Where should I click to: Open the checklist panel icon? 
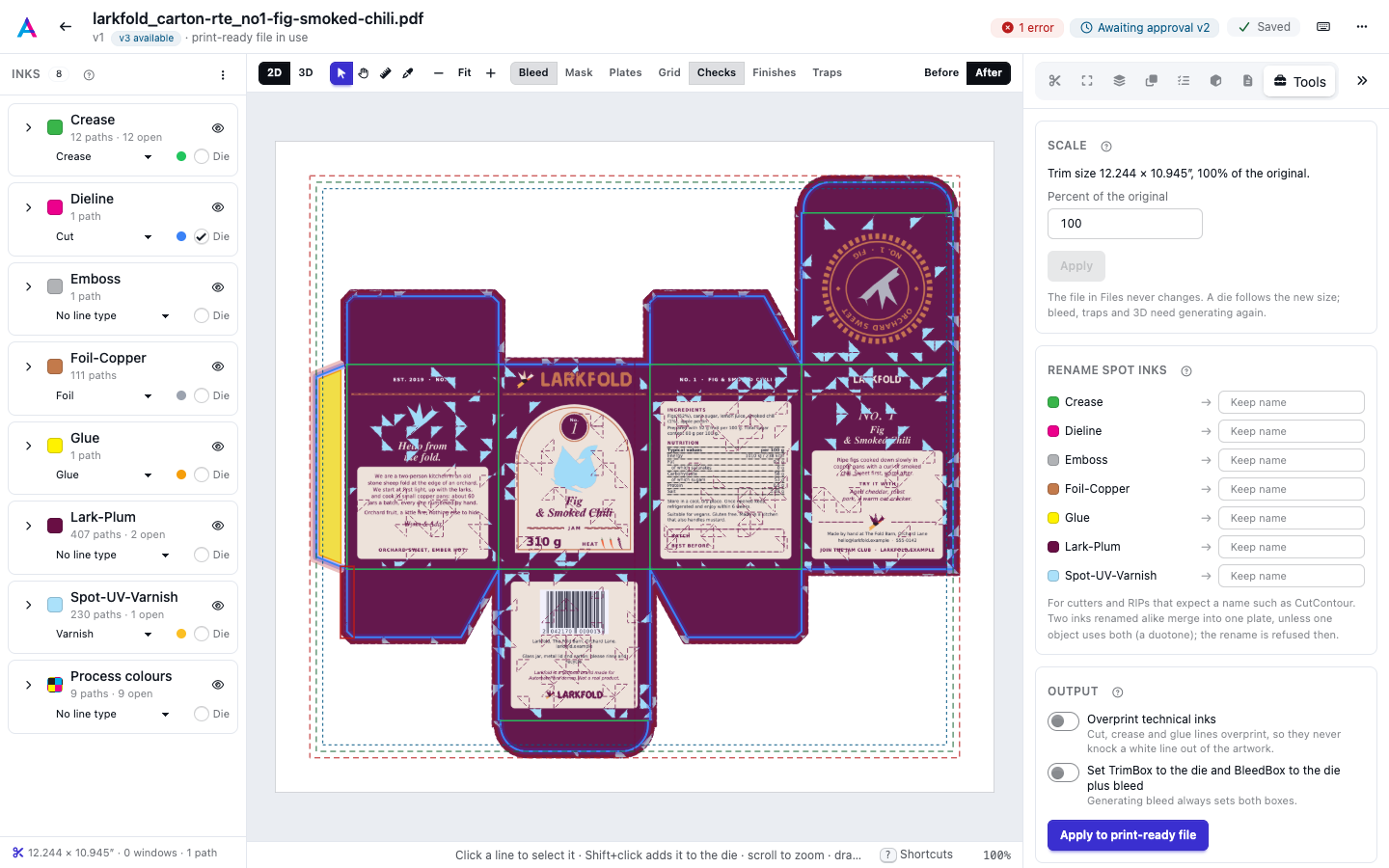pyautogui.click(x=1184, y=81)
